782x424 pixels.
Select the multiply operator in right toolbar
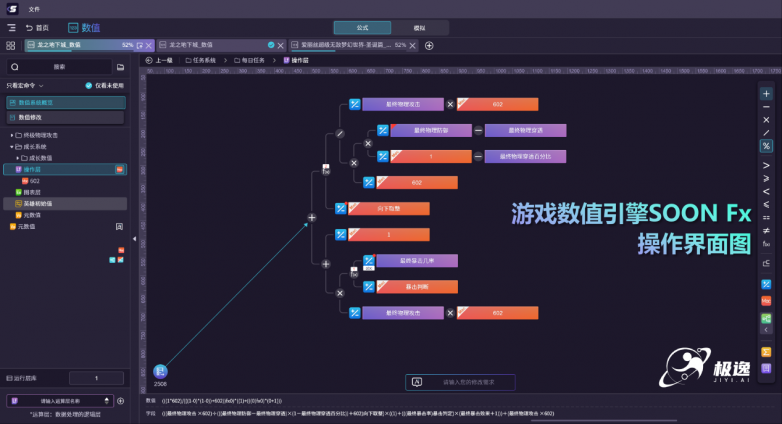(766, 119)
